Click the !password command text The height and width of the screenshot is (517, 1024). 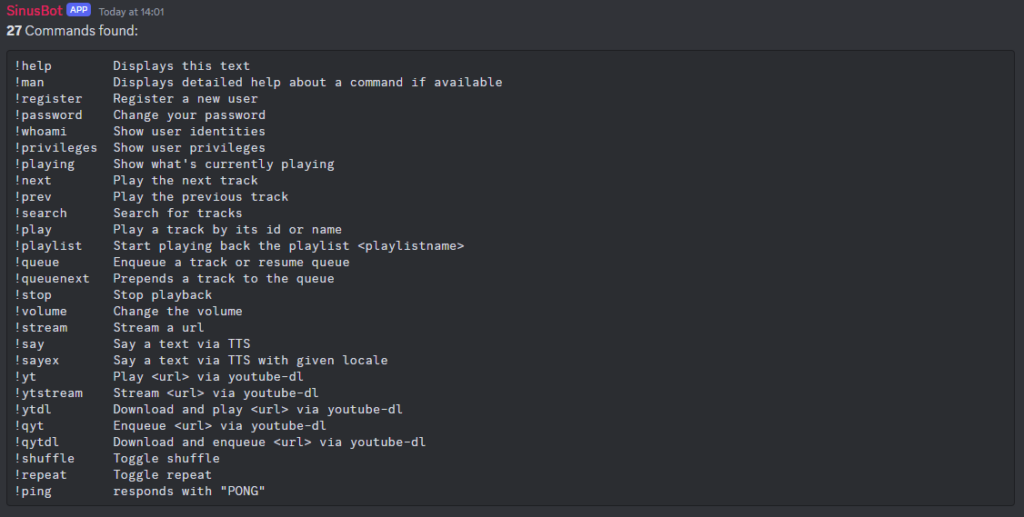click(x=48, y=115)
